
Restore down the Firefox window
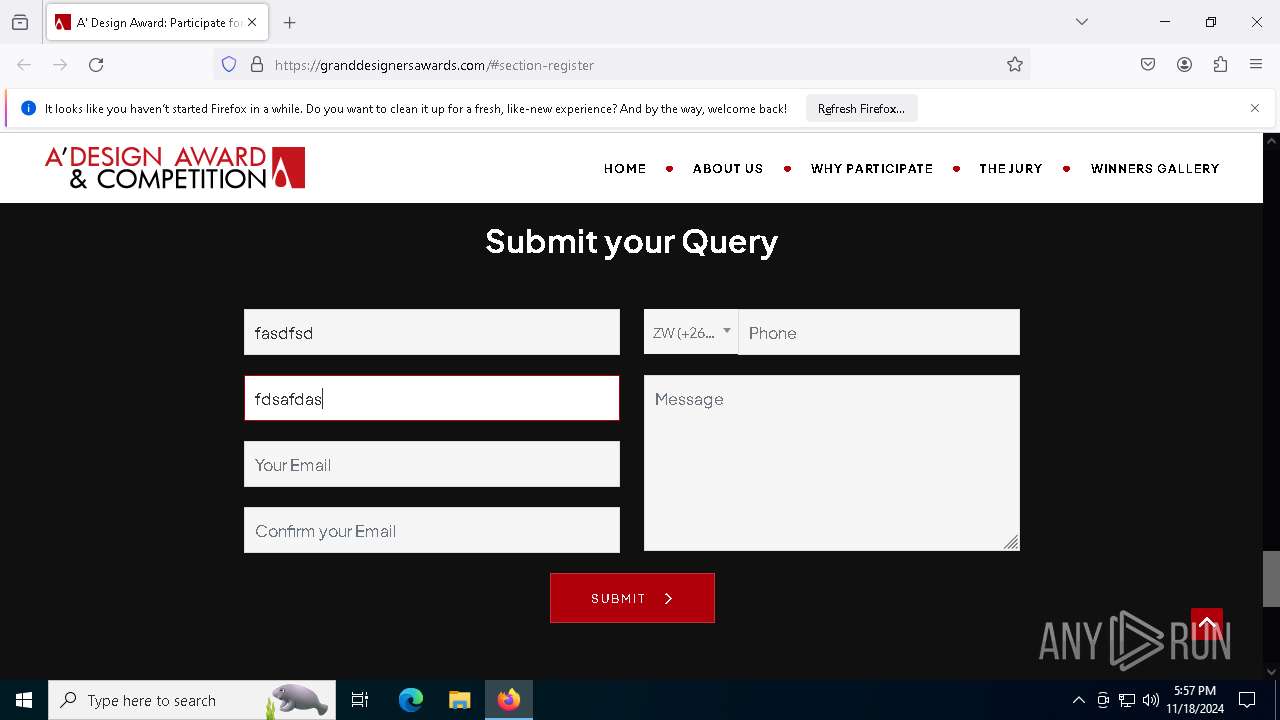point(1211,22)
